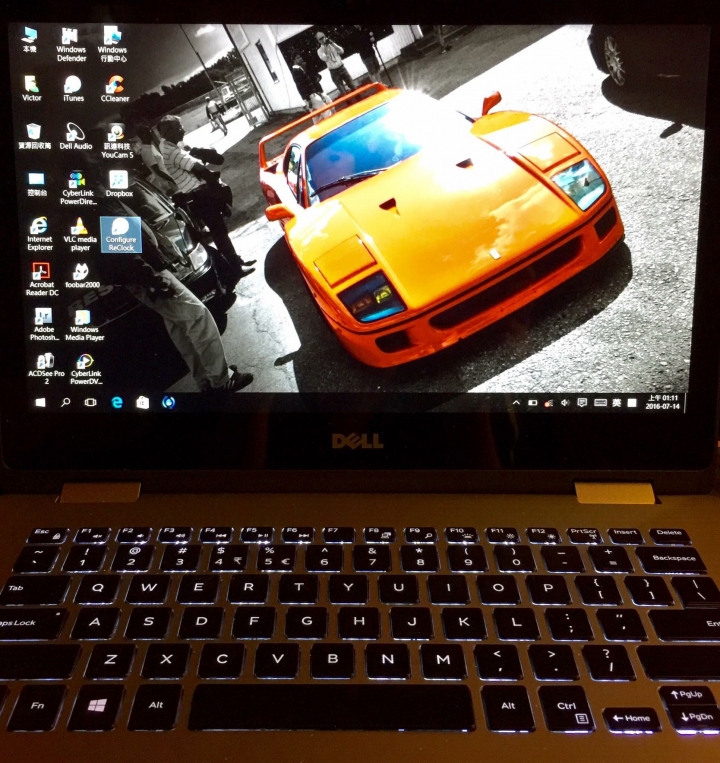Open the volume speaker tray icon
This screenshot has width=720, height=763.
[565, 403]
